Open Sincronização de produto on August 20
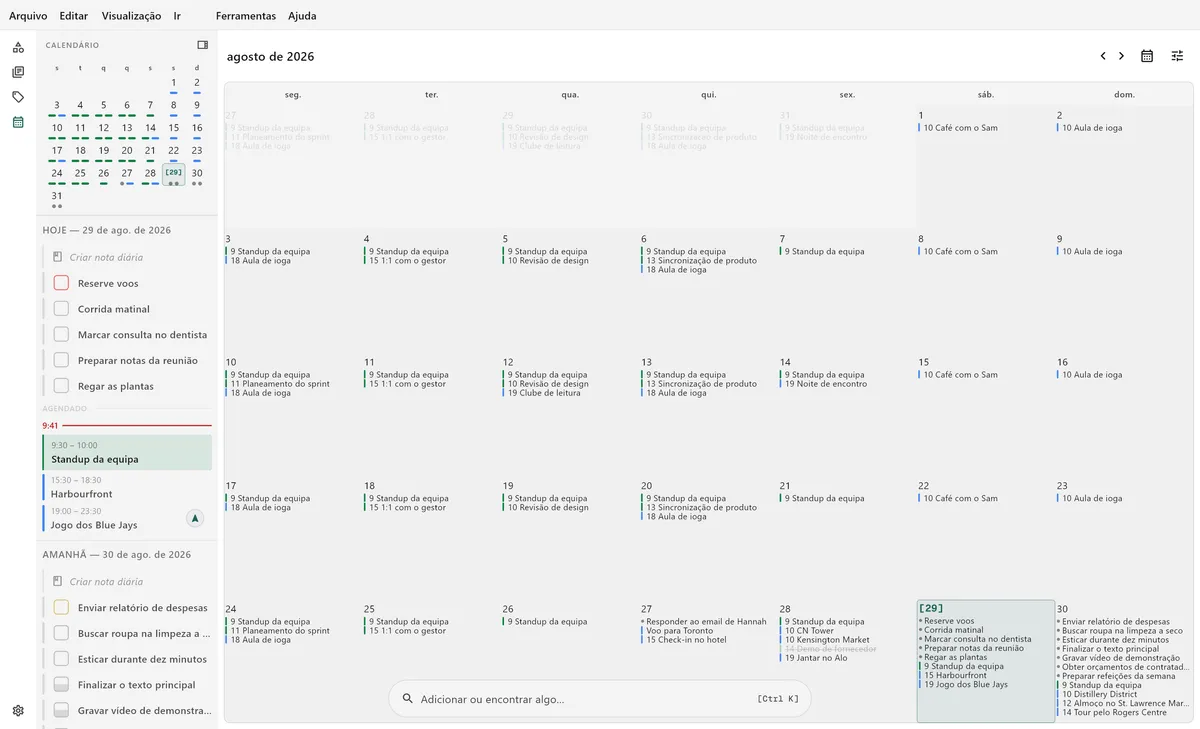The image size is (1200, 729). (x=701, y=508)
